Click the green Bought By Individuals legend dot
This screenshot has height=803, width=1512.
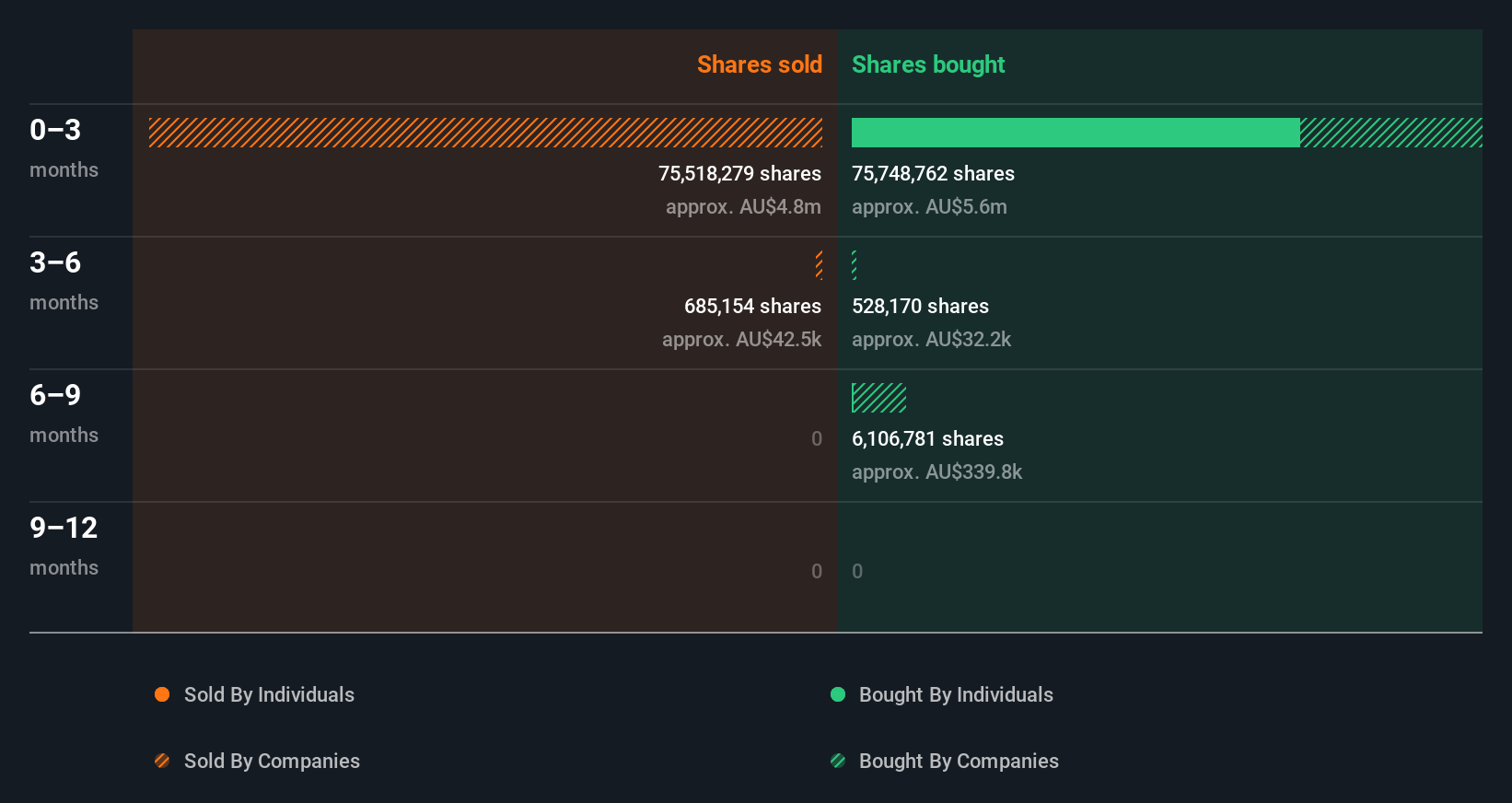point(838,694)
